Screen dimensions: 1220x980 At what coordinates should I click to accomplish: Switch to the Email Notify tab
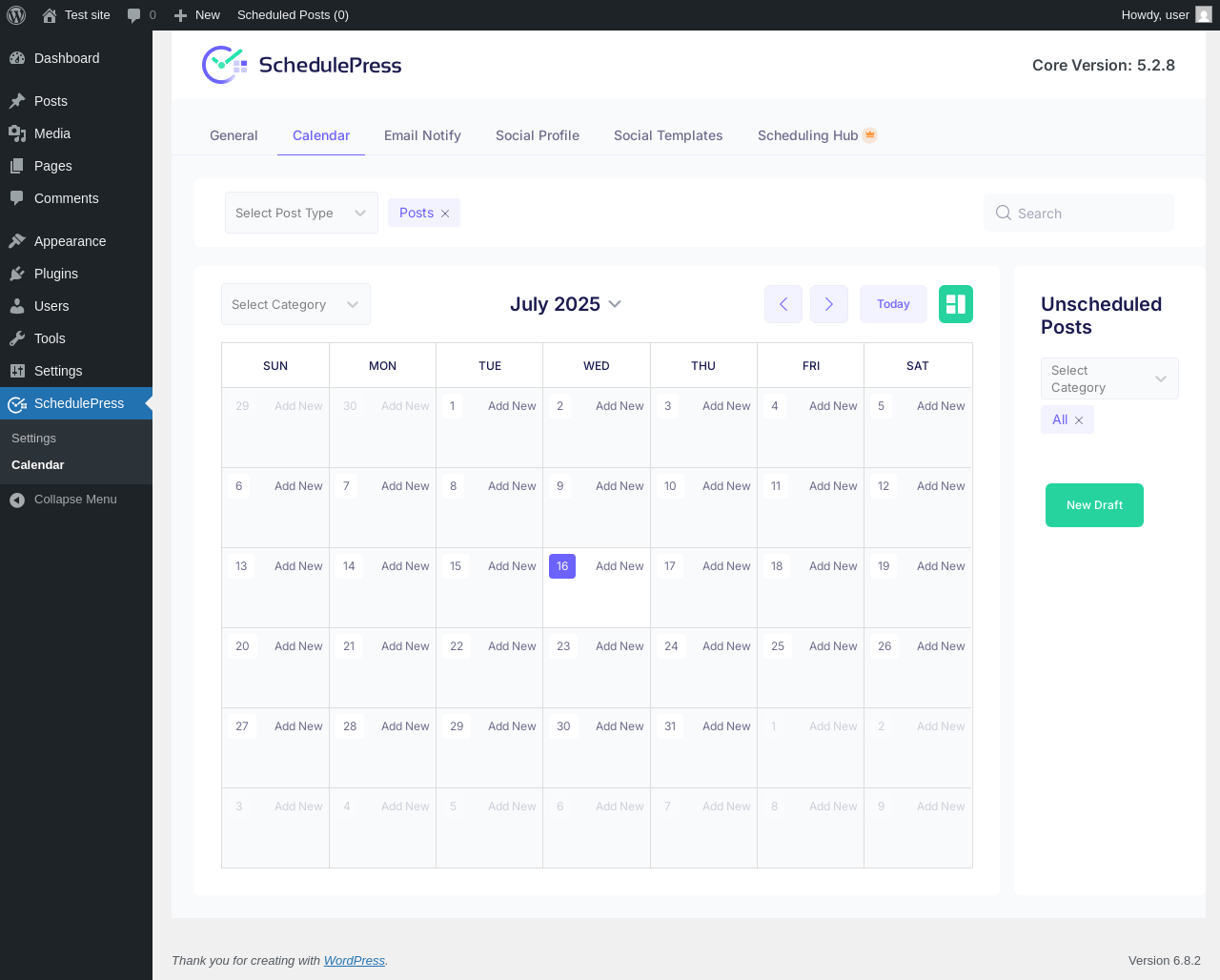422,135
